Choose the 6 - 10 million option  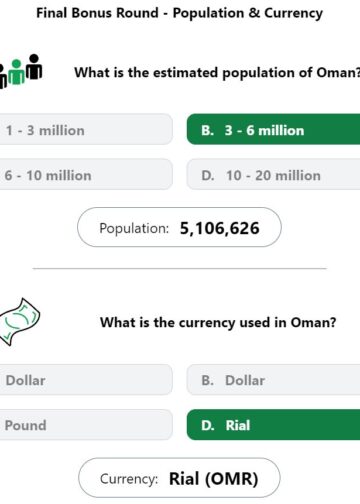point(86,175)
